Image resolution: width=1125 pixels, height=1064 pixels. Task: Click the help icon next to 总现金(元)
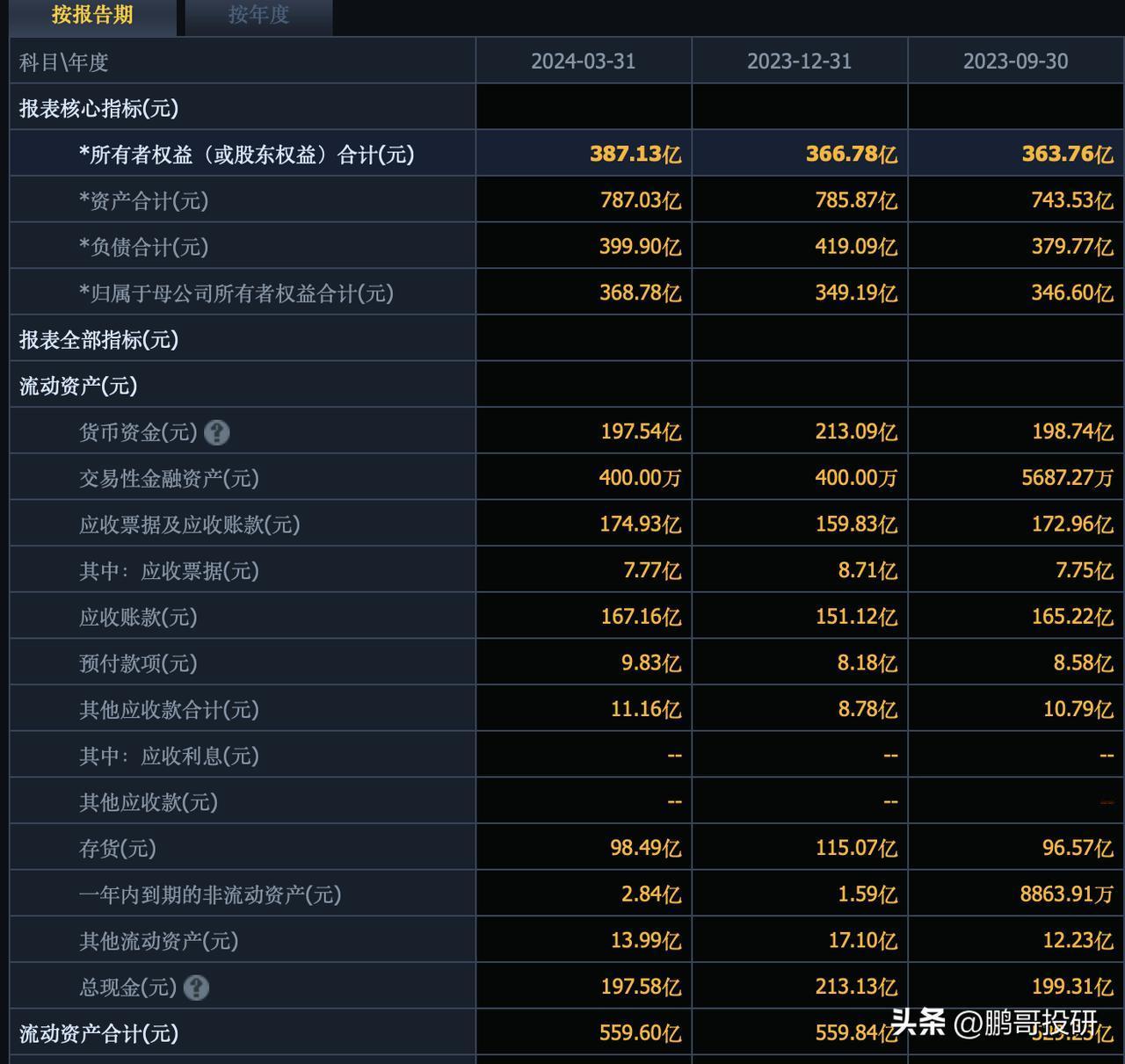pos(196,988)
